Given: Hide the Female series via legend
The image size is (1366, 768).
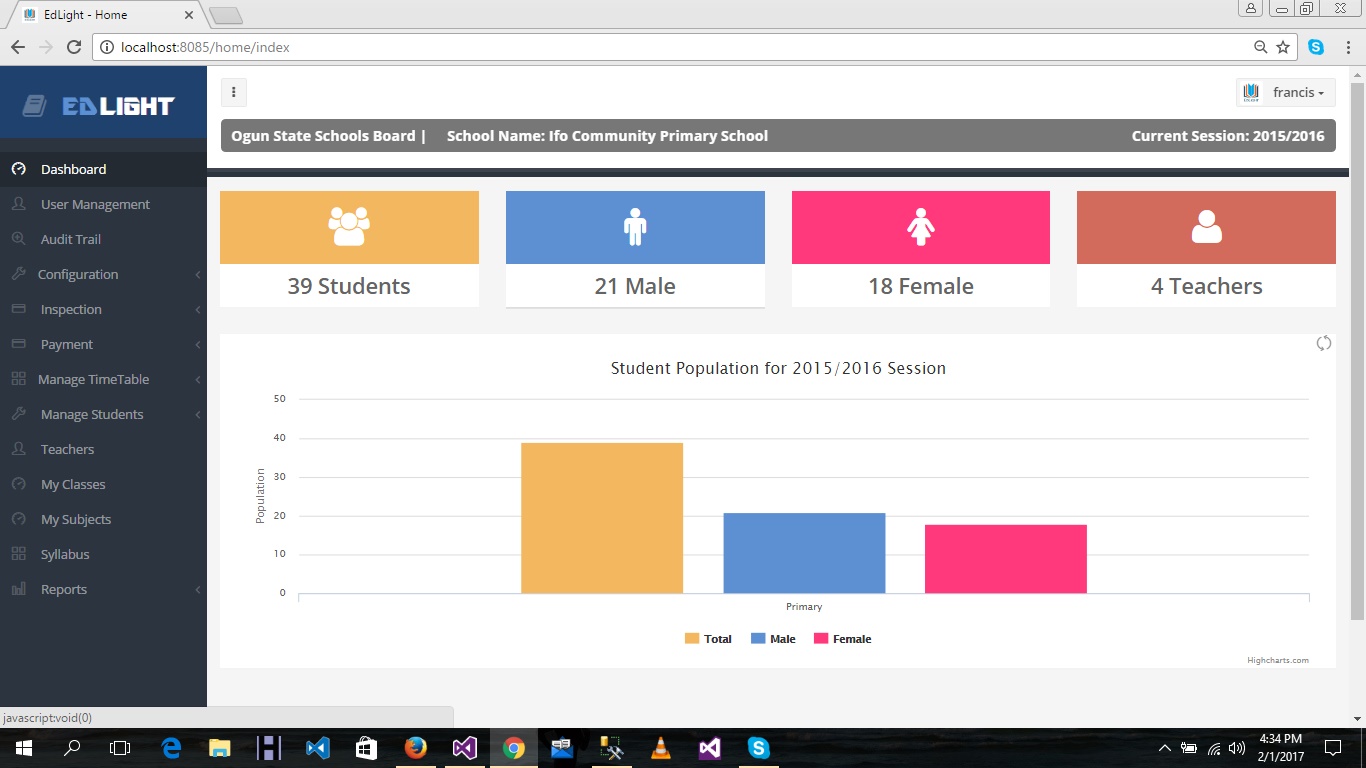Looking at the screenshot, I should [842, 639].
